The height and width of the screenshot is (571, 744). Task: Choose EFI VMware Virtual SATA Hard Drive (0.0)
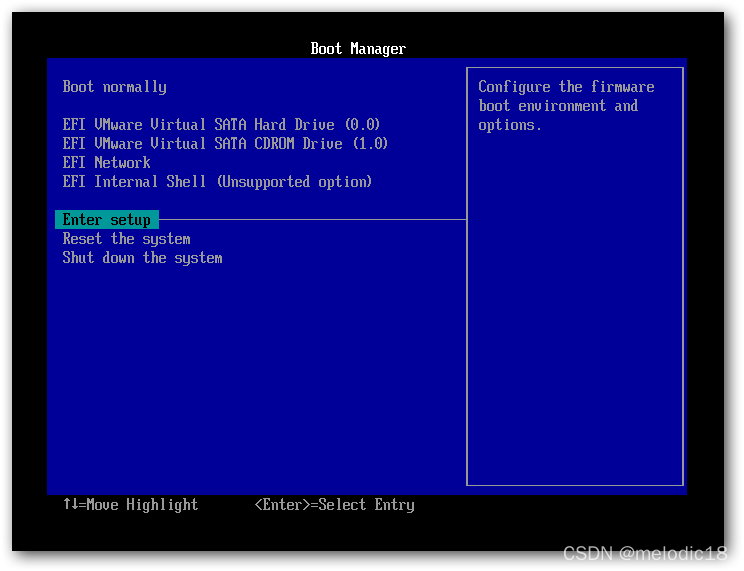pos(221,125)
